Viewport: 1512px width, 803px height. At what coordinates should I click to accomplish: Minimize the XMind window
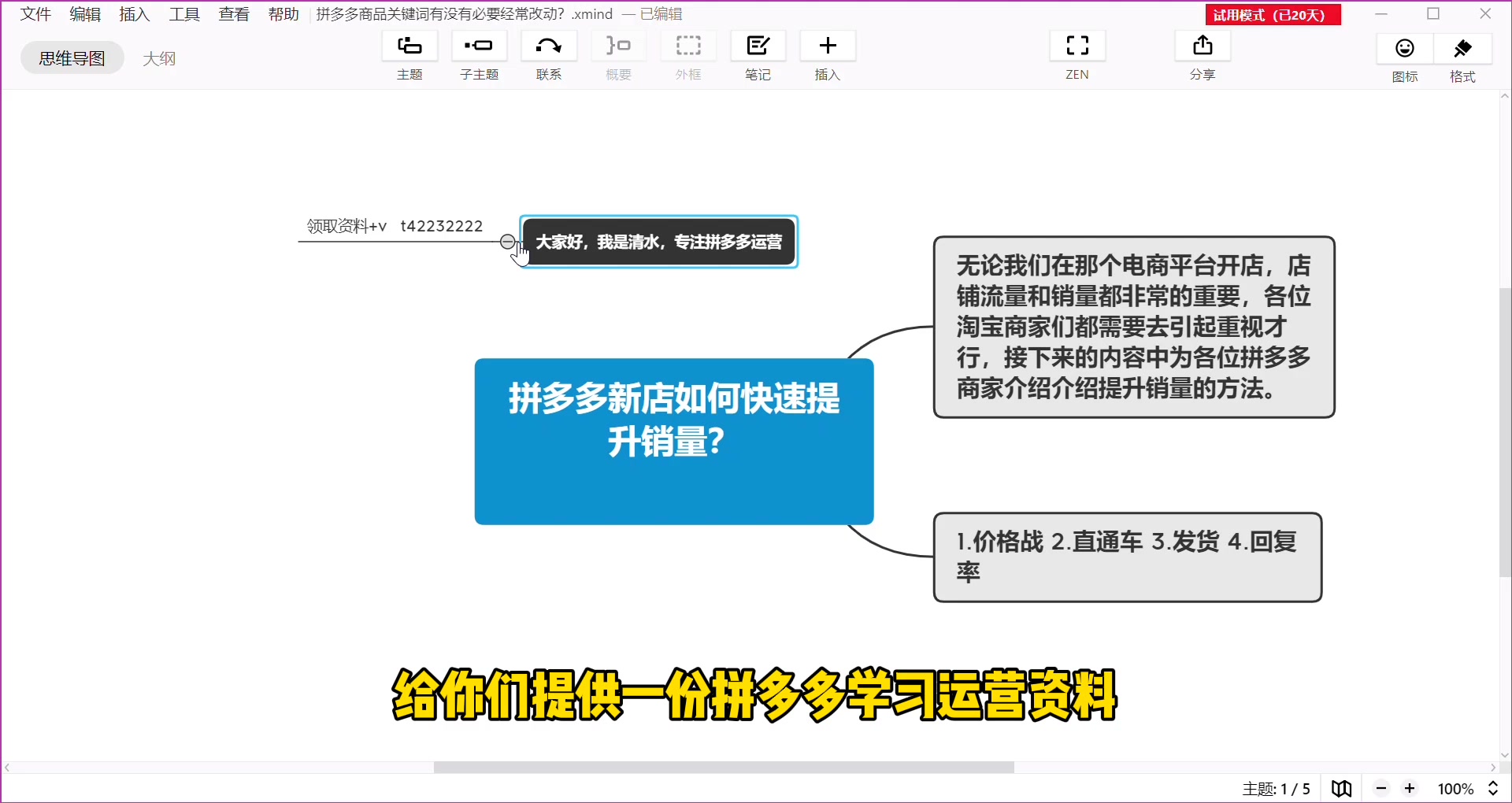pyautogui.click(x=1381, y=14)
